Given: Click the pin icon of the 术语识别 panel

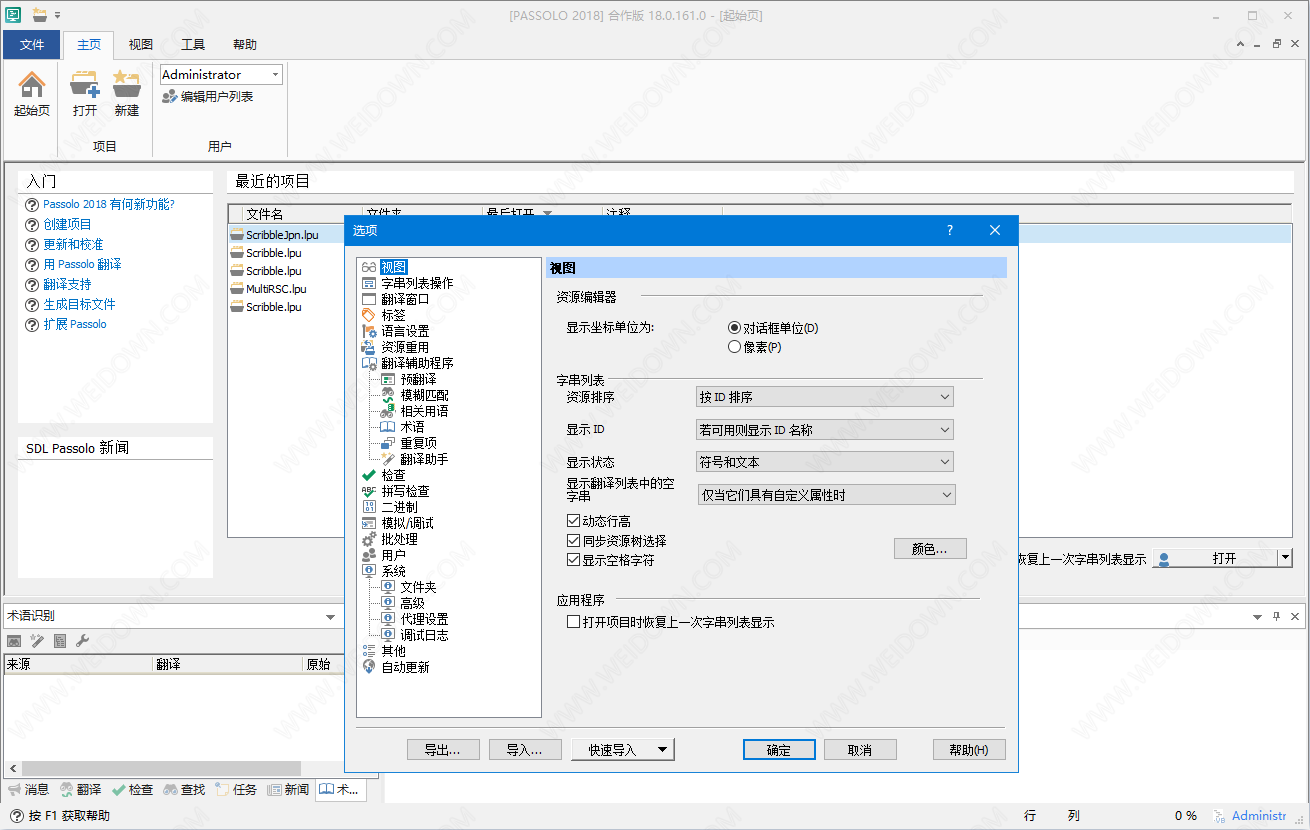Looking at the screenshot, I should click(x=1276, y=616).
